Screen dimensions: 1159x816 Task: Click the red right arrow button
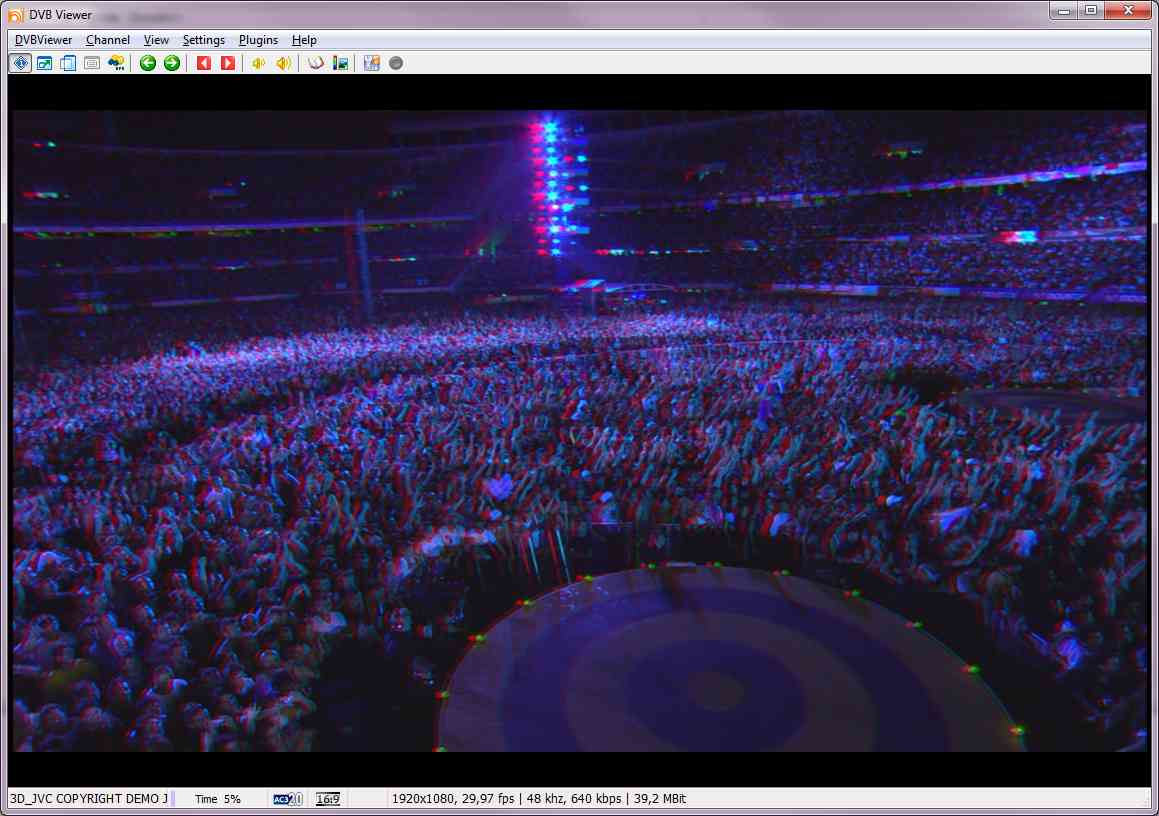click(228, 64)
